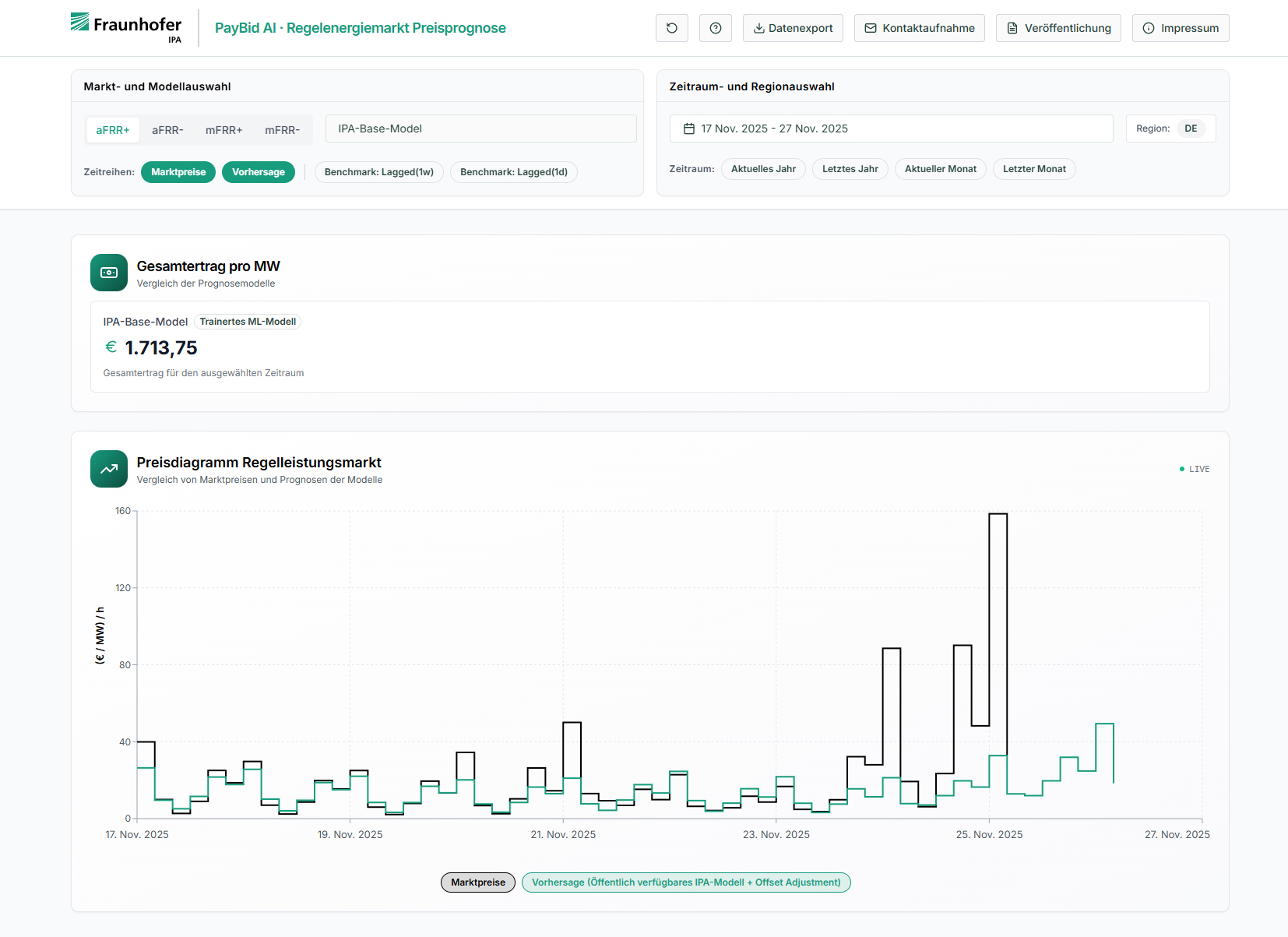The image size is (1288, 937).
Task: Click the Datenexport download button
Action: click(x=792, y=28)
